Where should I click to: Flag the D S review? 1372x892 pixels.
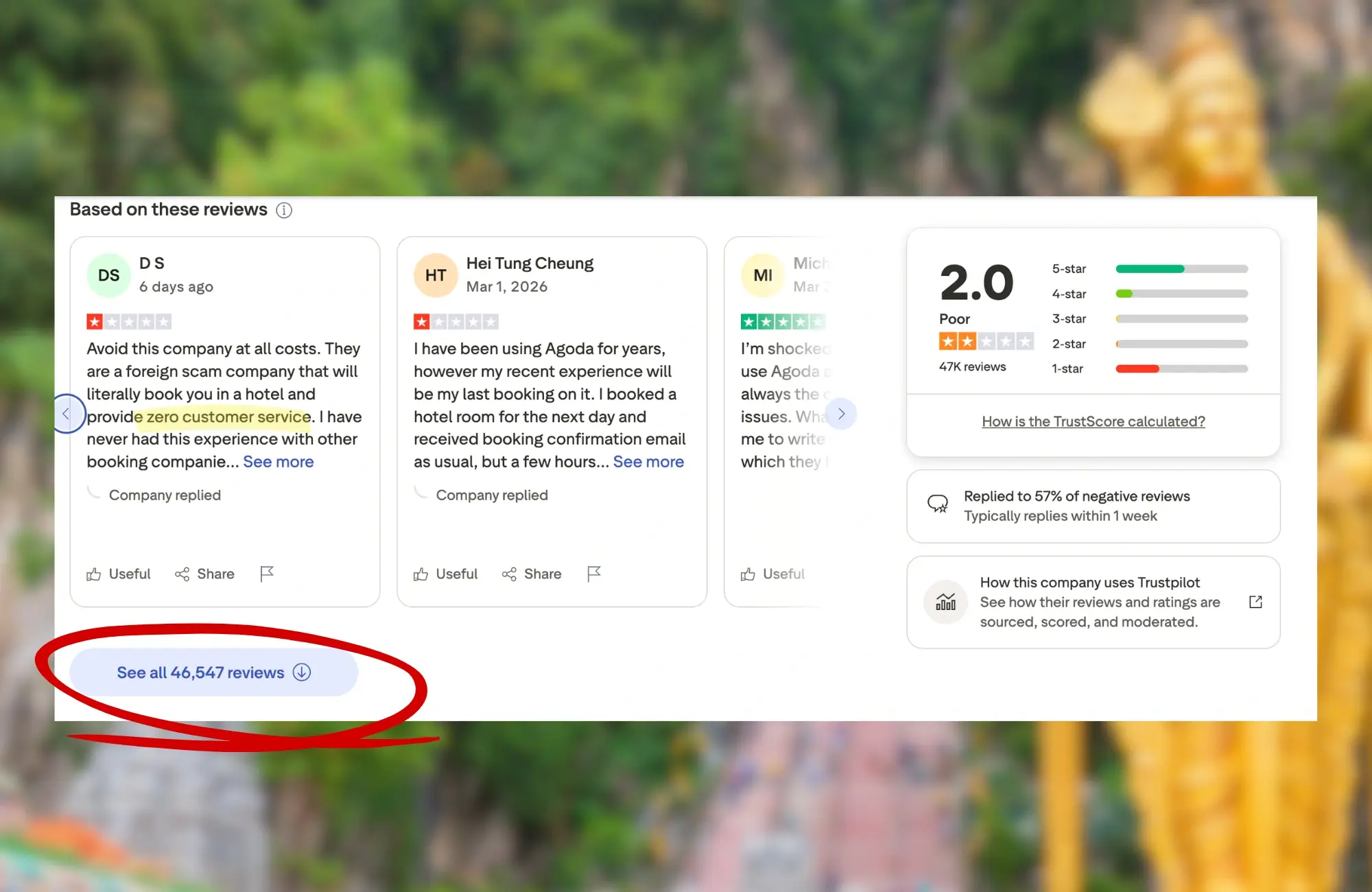267,574
